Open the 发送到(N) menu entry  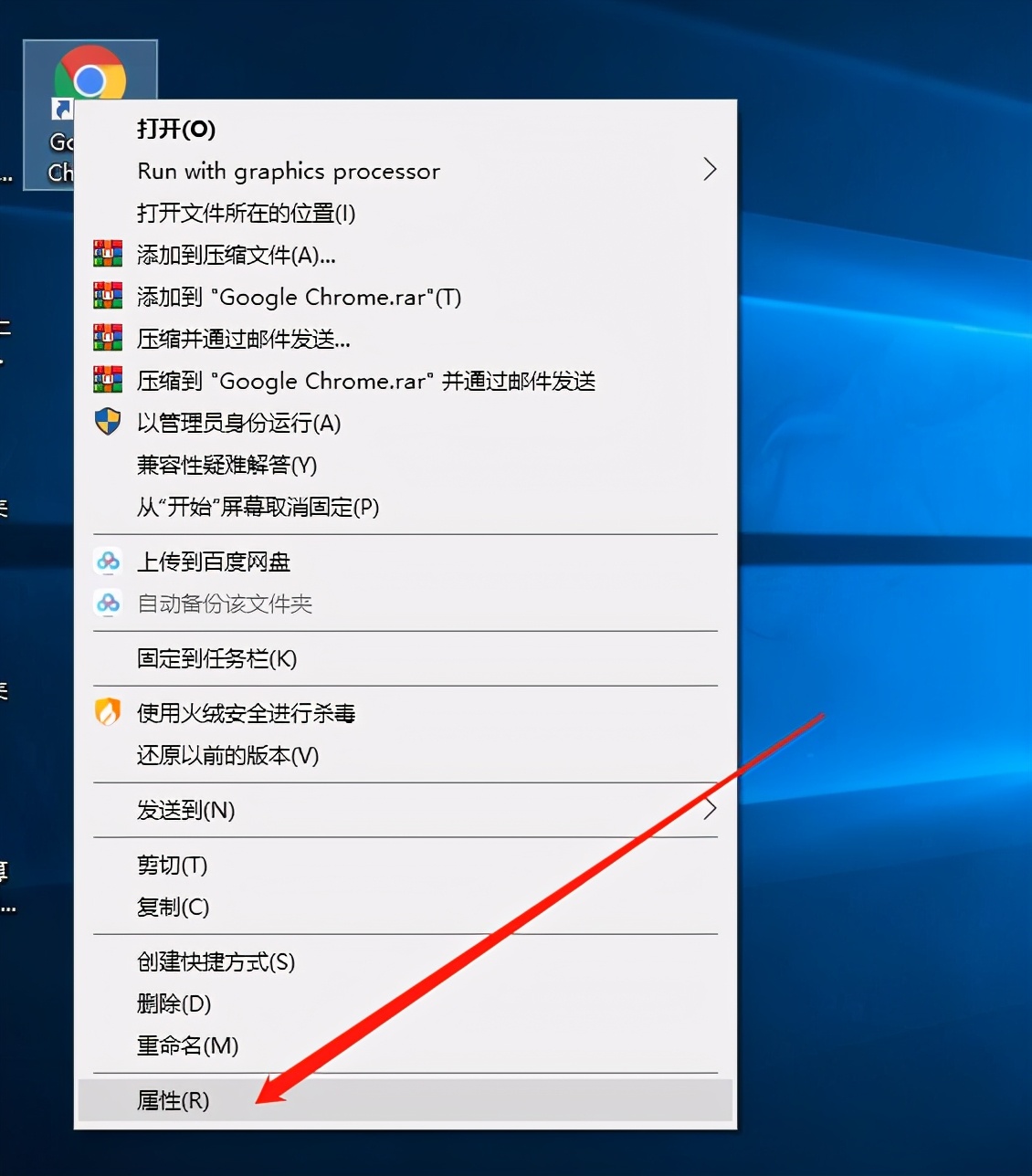405,810
